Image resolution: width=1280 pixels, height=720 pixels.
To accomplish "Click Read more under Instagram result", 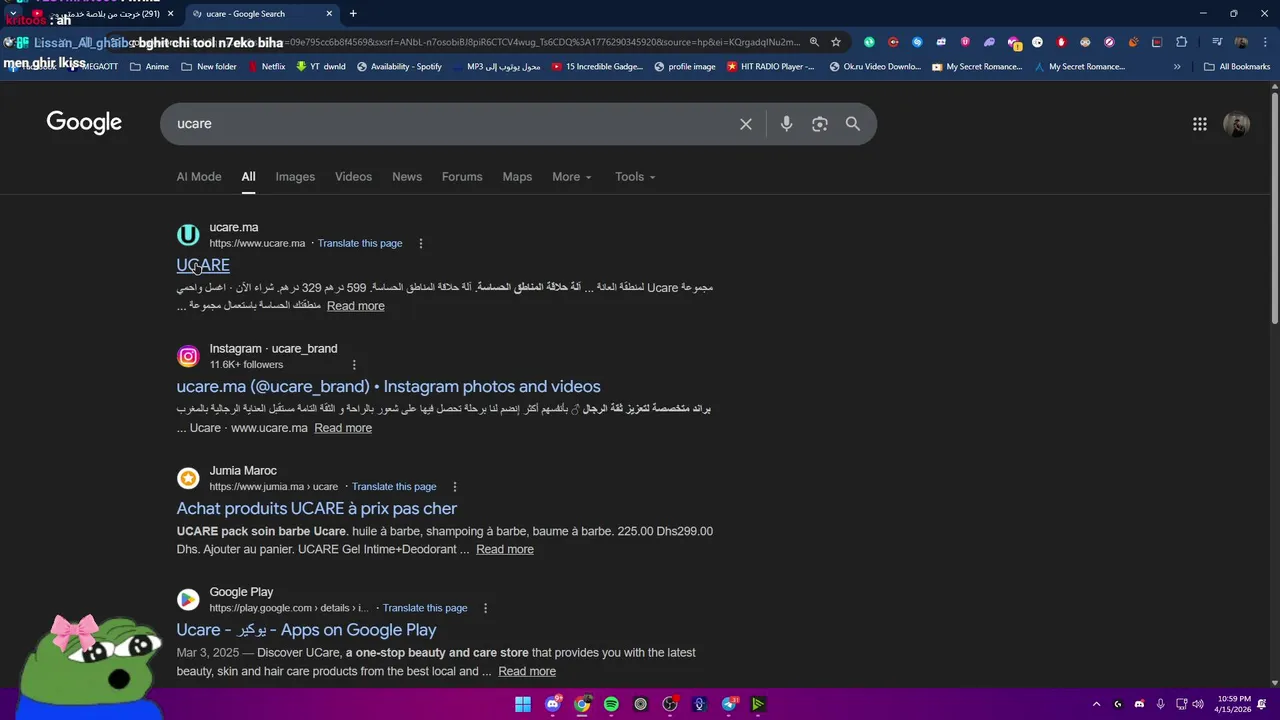I will coord(343,428).
